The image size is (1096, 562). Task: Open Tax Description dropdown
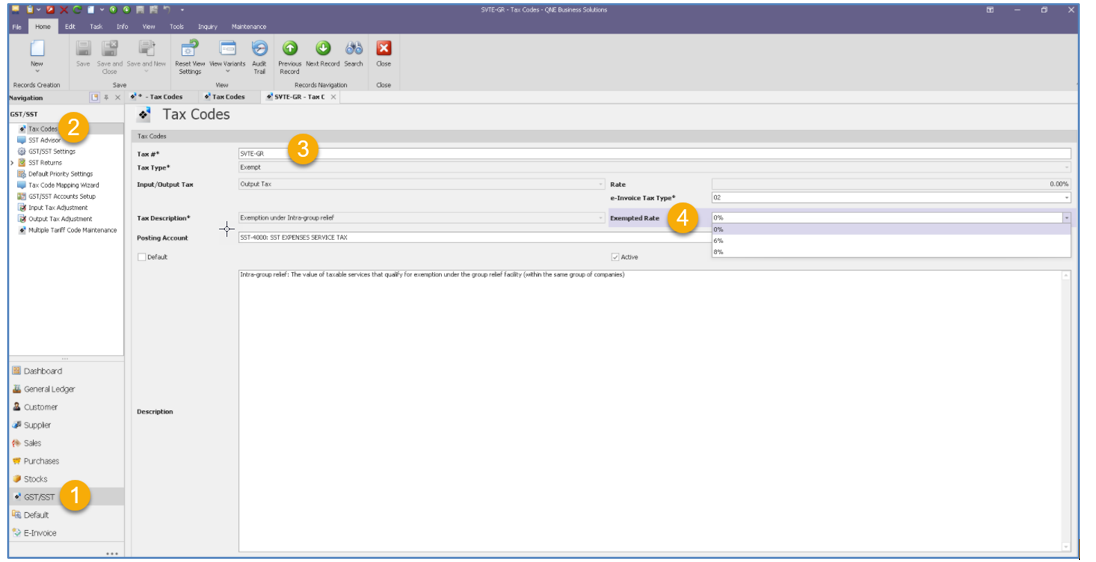pos(600,218)
